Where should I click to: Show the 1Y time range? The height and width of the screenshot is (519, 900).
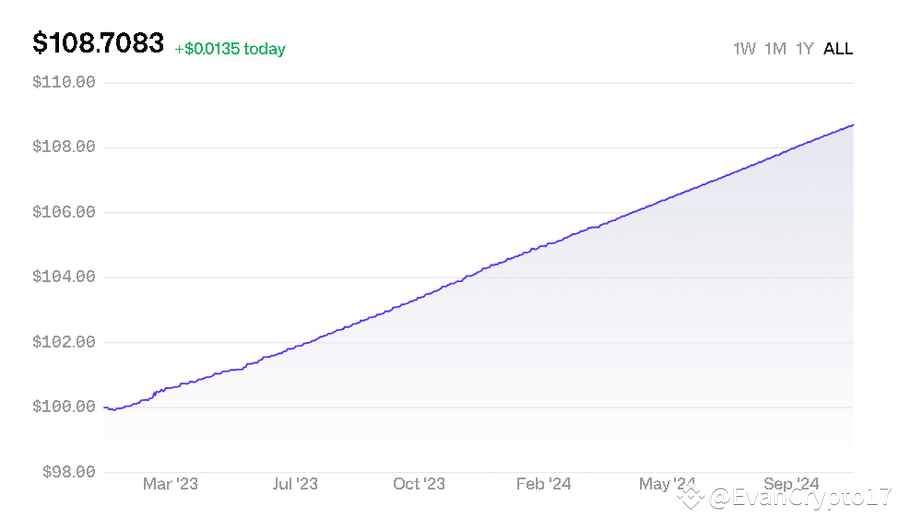click(x=804, y=48)
